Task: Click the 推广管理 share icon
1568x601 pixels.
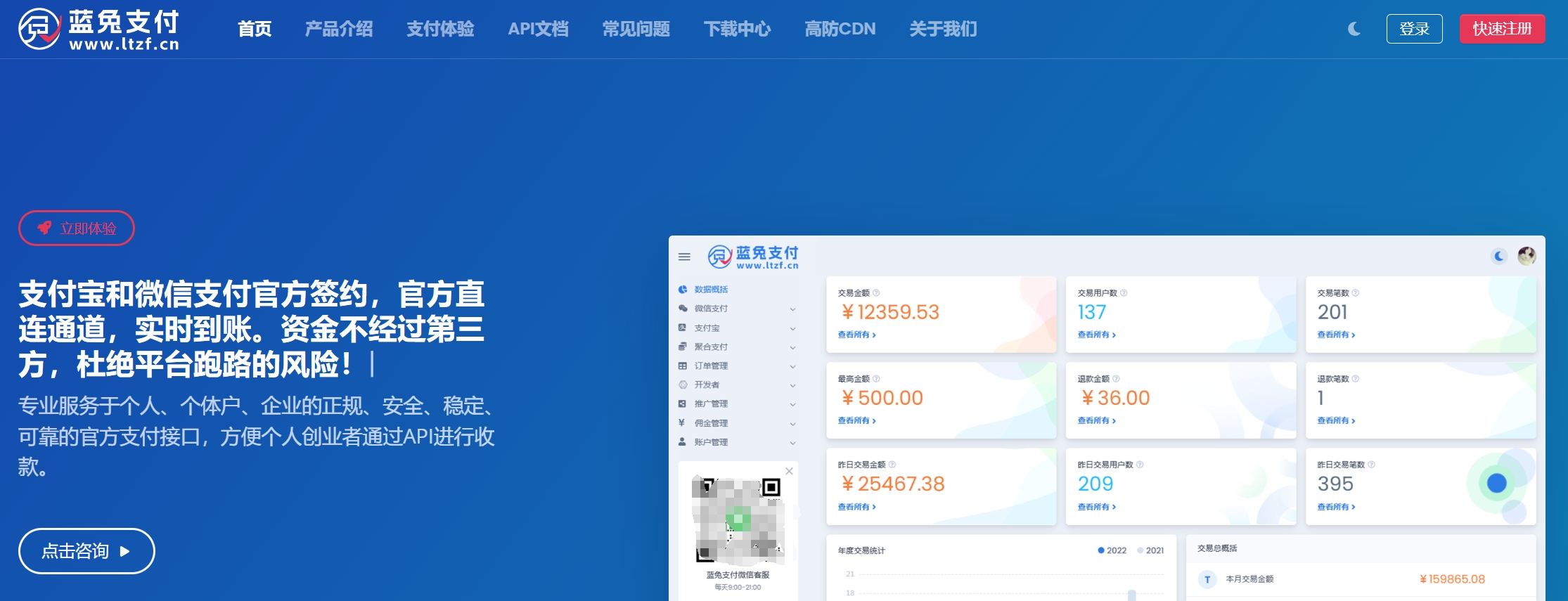Action: pyautogui.click(x=682, y=403)
